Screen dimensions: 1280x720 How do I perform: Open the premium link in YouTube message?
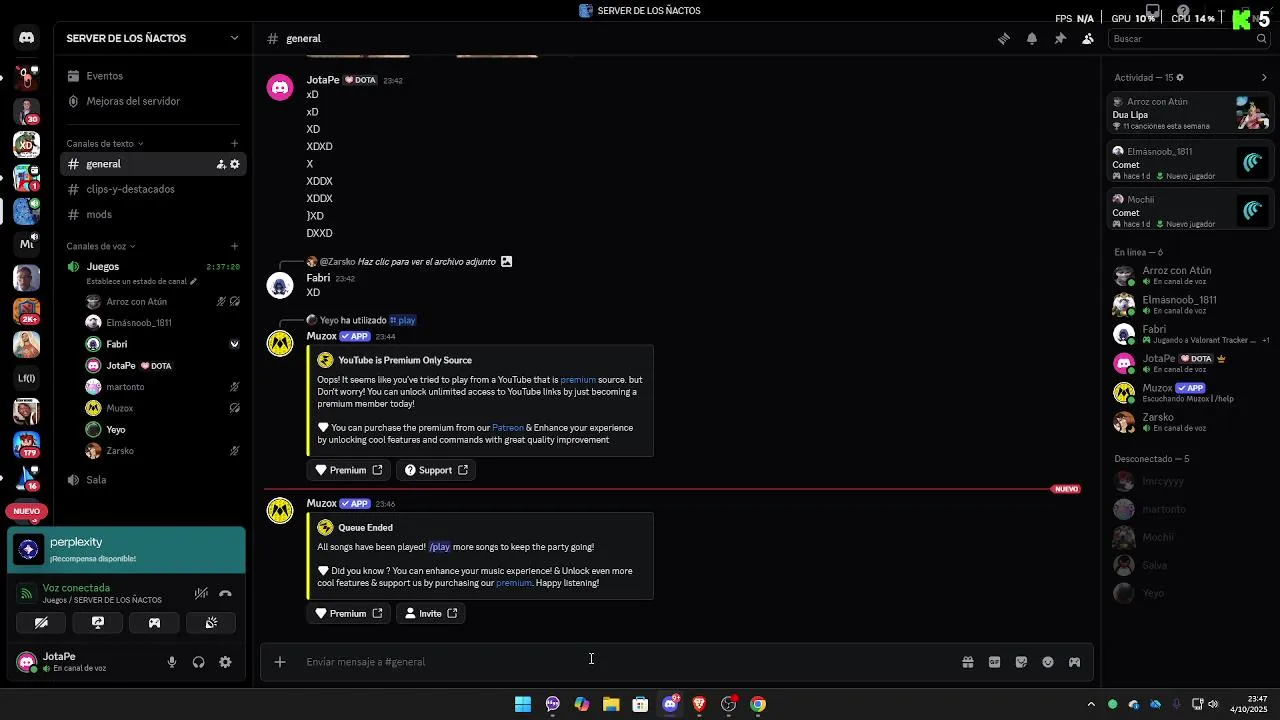click(578, 380)
